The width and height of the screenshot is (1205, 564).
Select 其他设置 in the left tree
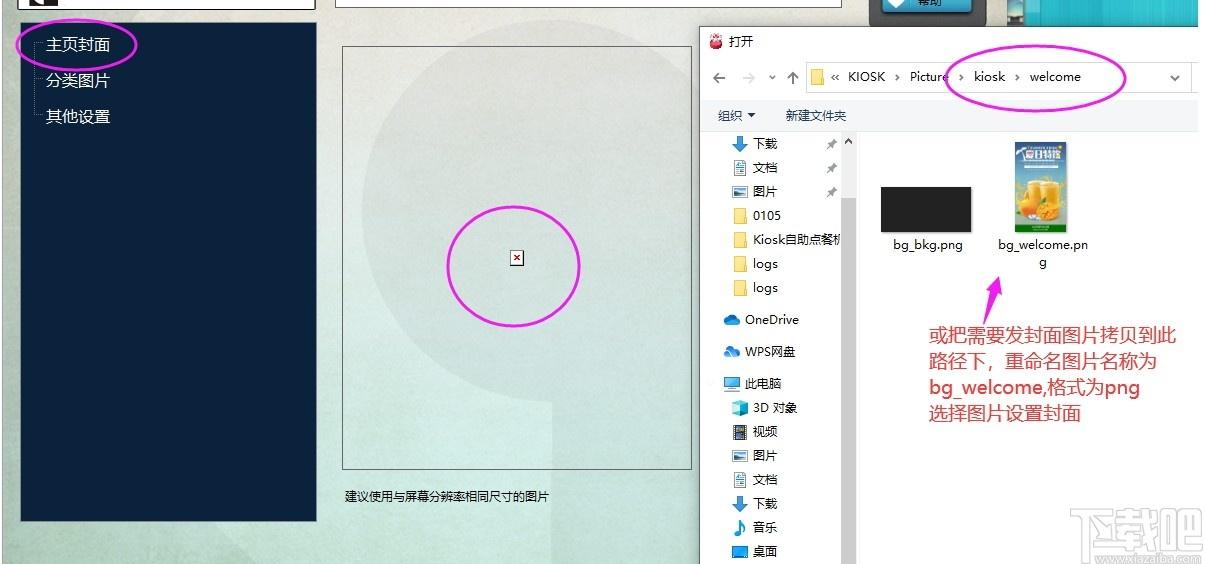[x=78, y=116]
